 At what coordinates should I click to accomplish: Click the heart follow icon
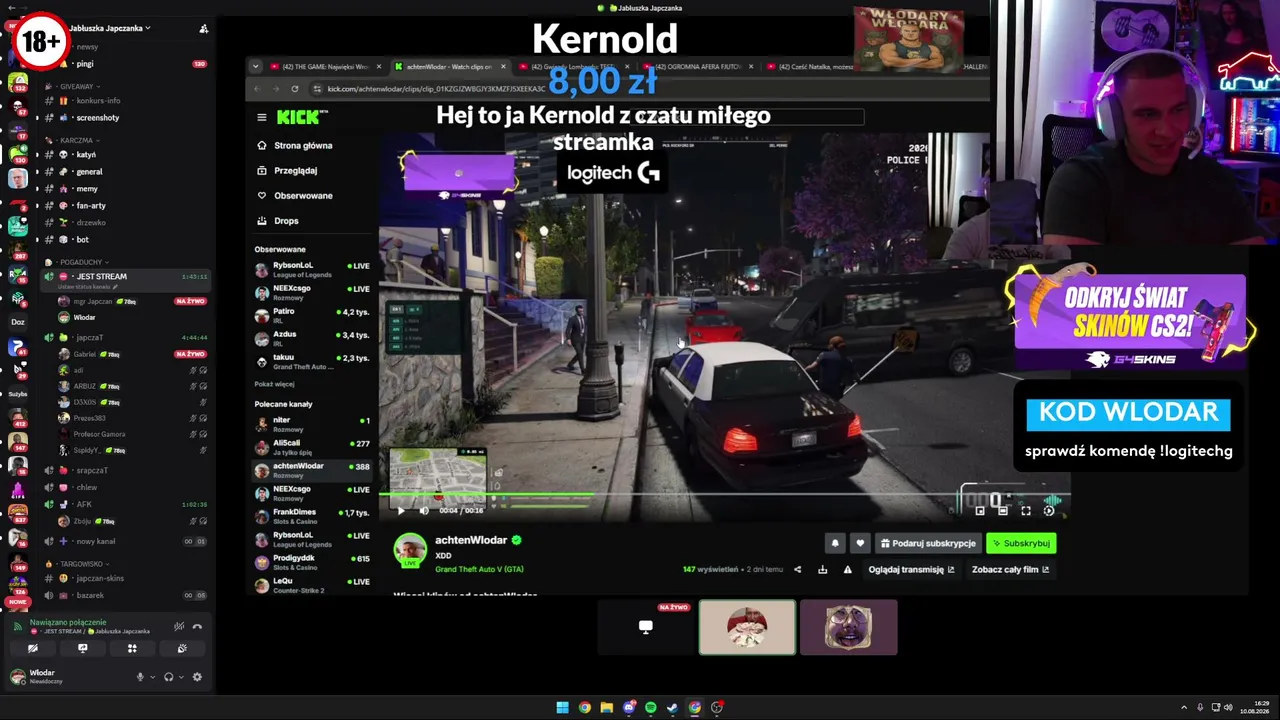tap(860, 543)
